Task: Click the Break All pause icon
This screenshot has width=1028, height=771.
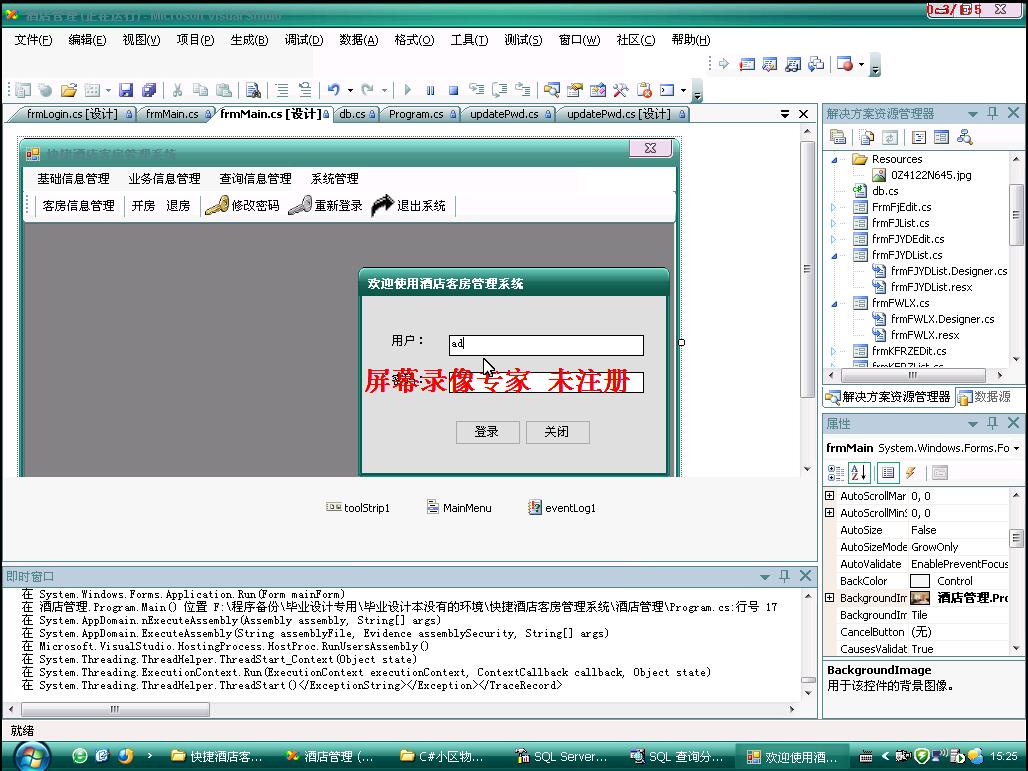Action: [430, 90]
